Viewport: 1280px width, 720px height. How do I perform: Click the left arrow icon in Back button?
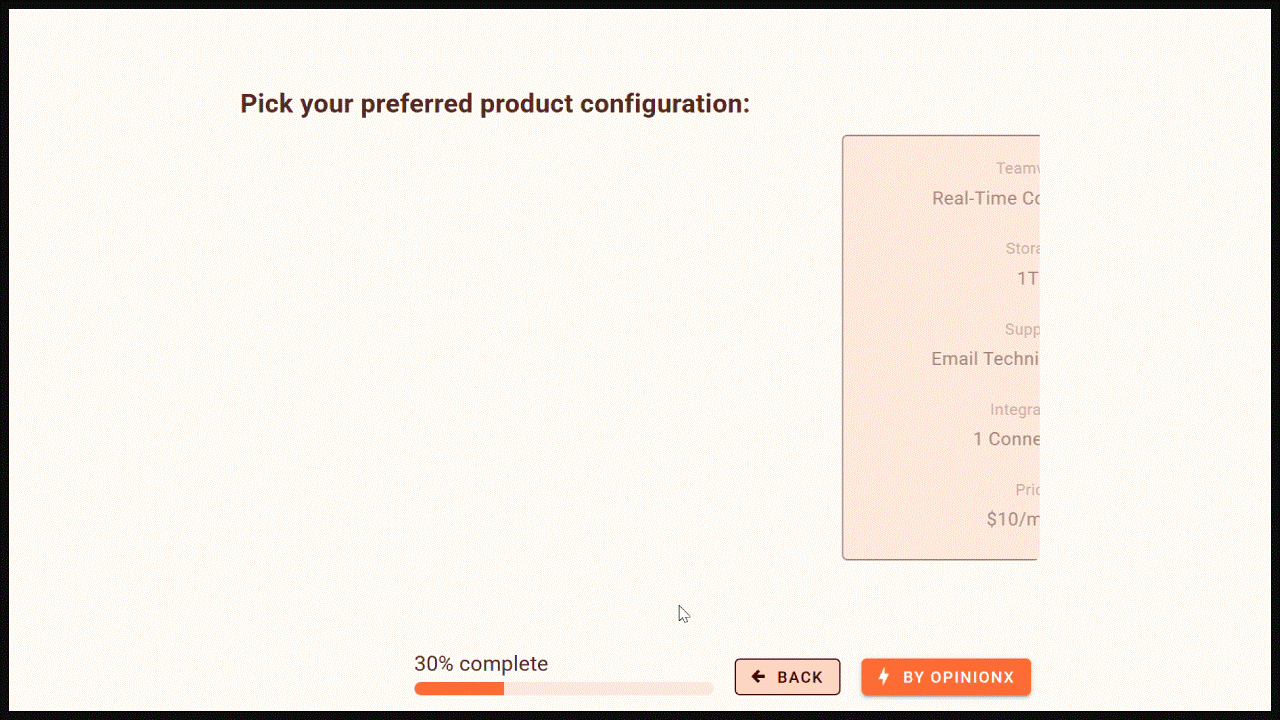tap(758, 677)
